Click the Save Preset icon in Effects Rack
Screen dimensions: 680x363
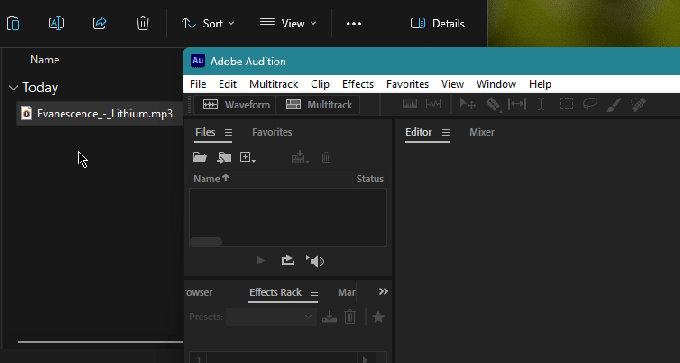(x=329, y=317)
